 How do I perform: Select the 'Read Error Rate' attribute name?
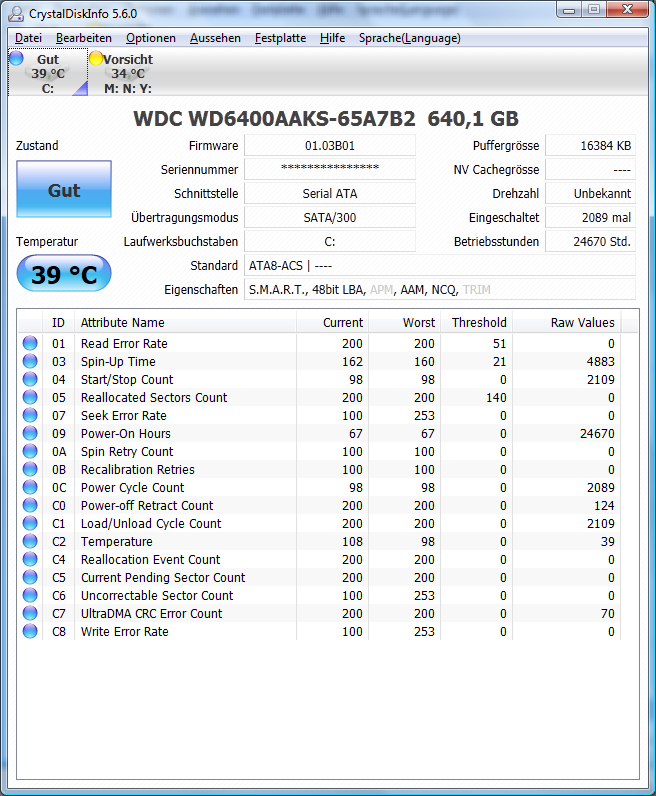tap(124, 344)
